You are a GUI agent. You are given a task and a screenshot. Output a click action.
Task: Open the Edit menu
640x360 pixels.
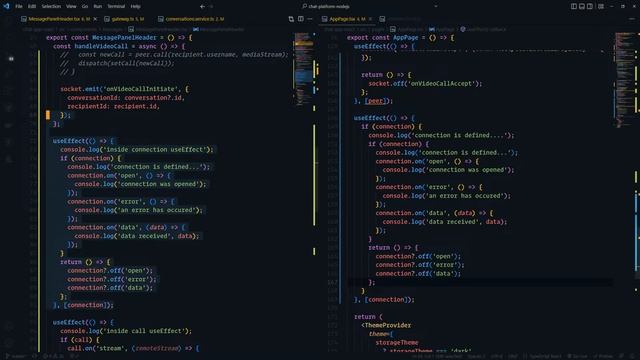click(x=32, y=7)
